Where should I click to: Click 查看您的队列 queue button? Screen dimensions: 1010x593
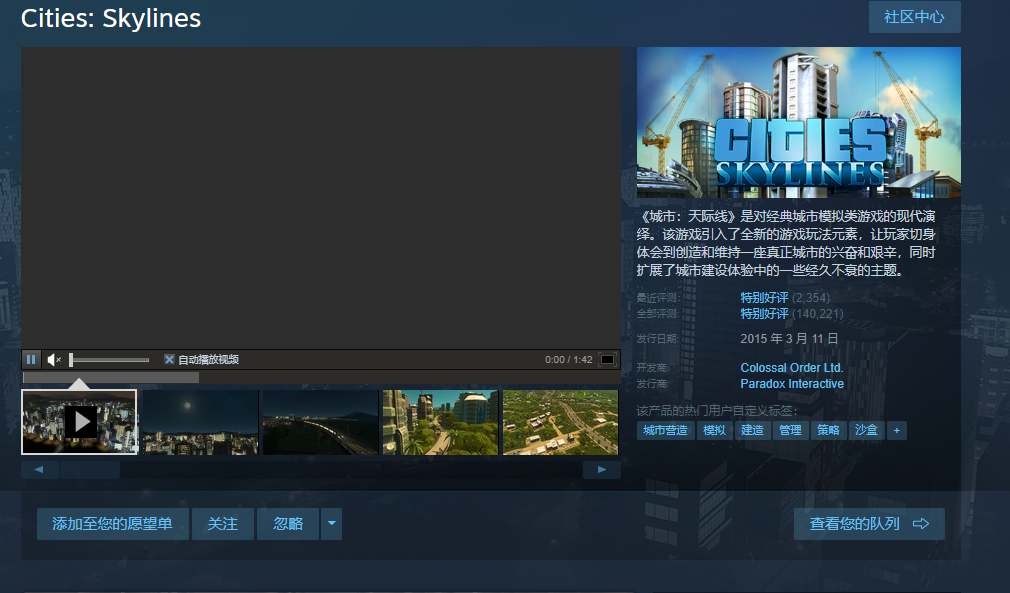[869, 524]
